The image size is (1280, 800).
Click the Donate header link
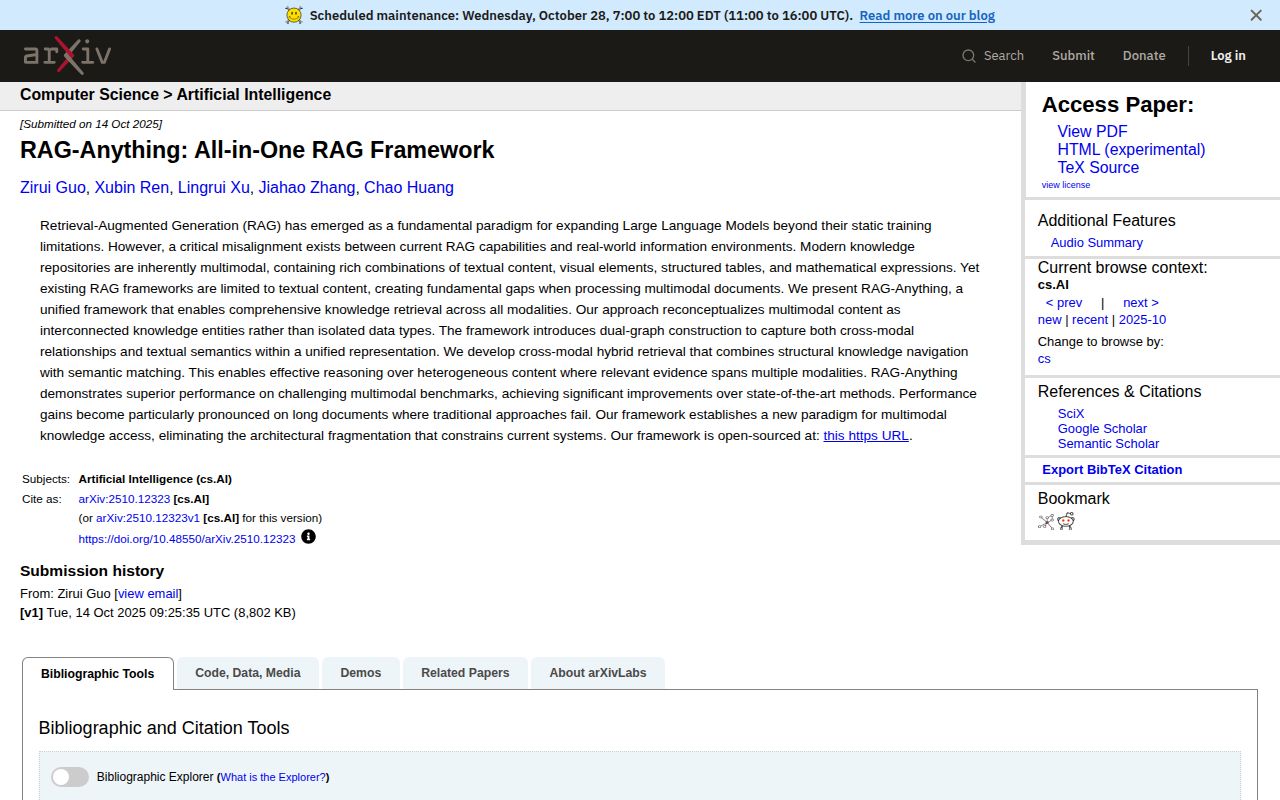1144,56
